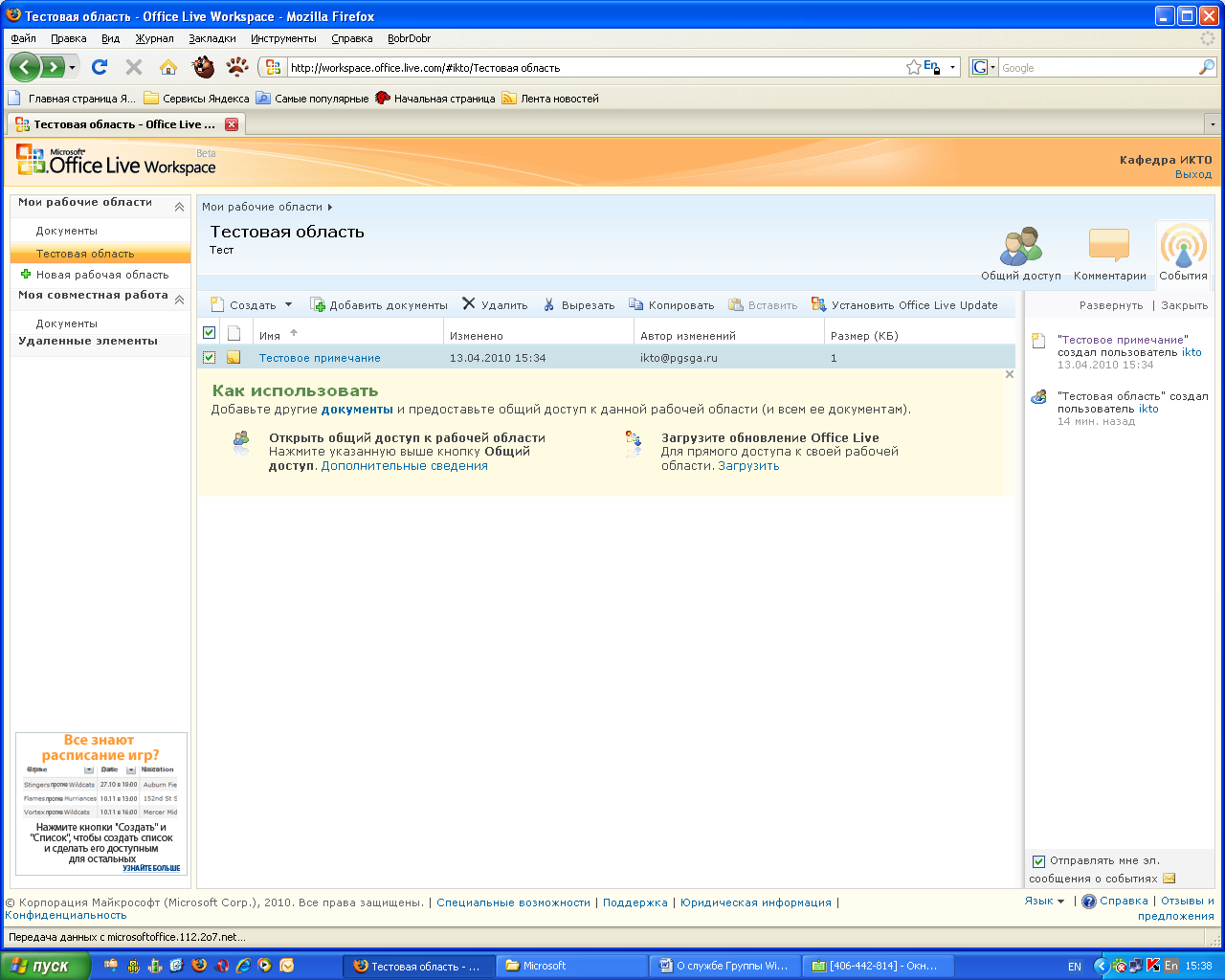This screenshot has width=1225, height=980.
Task: Select Тестовая область in sidebar
Action: point(100,254)
